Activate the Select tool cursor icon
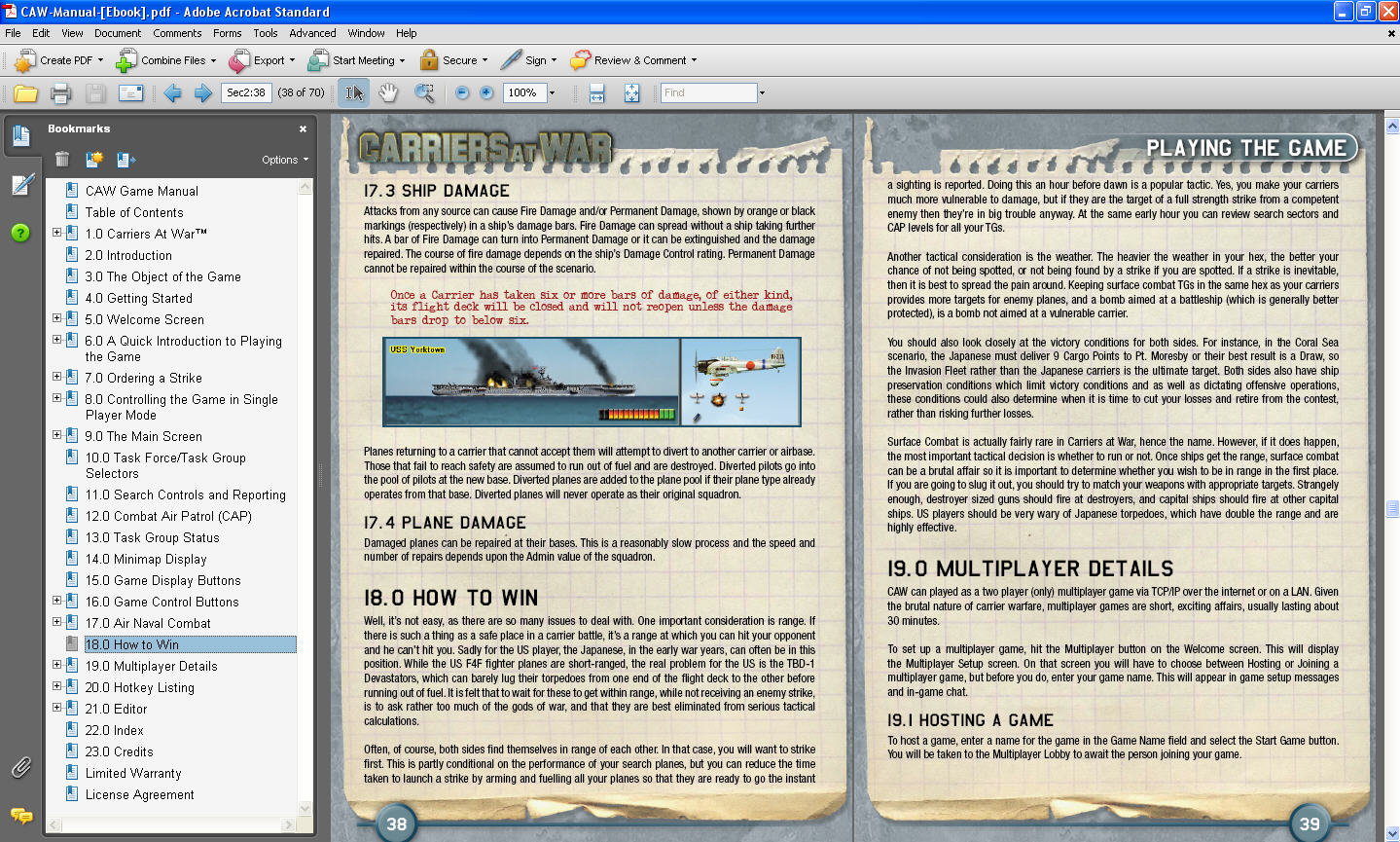The width and height of the screenshot is (1400, 842). coord(354,93)
